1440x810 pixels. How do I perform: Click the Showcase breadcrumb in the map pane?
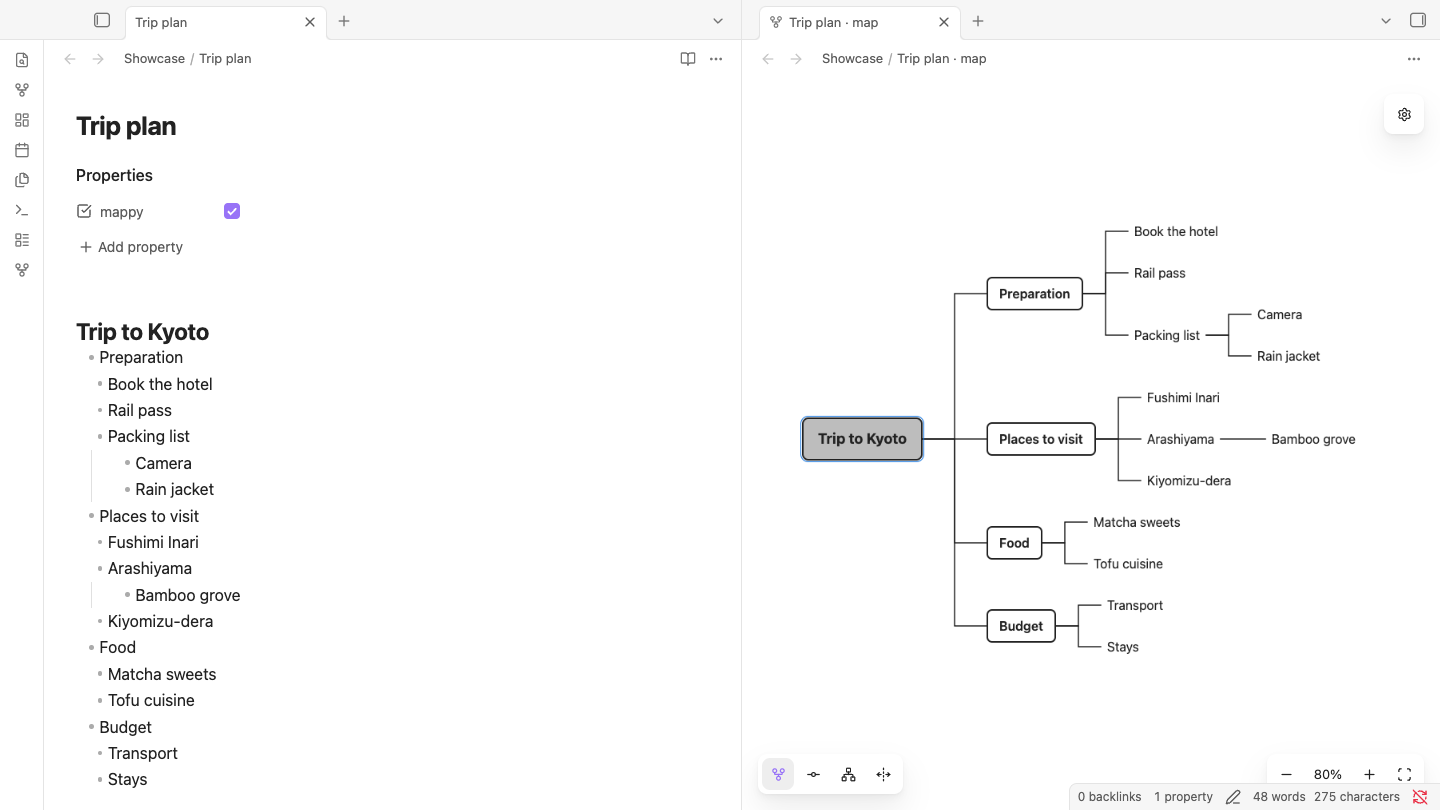coord(852,59)
